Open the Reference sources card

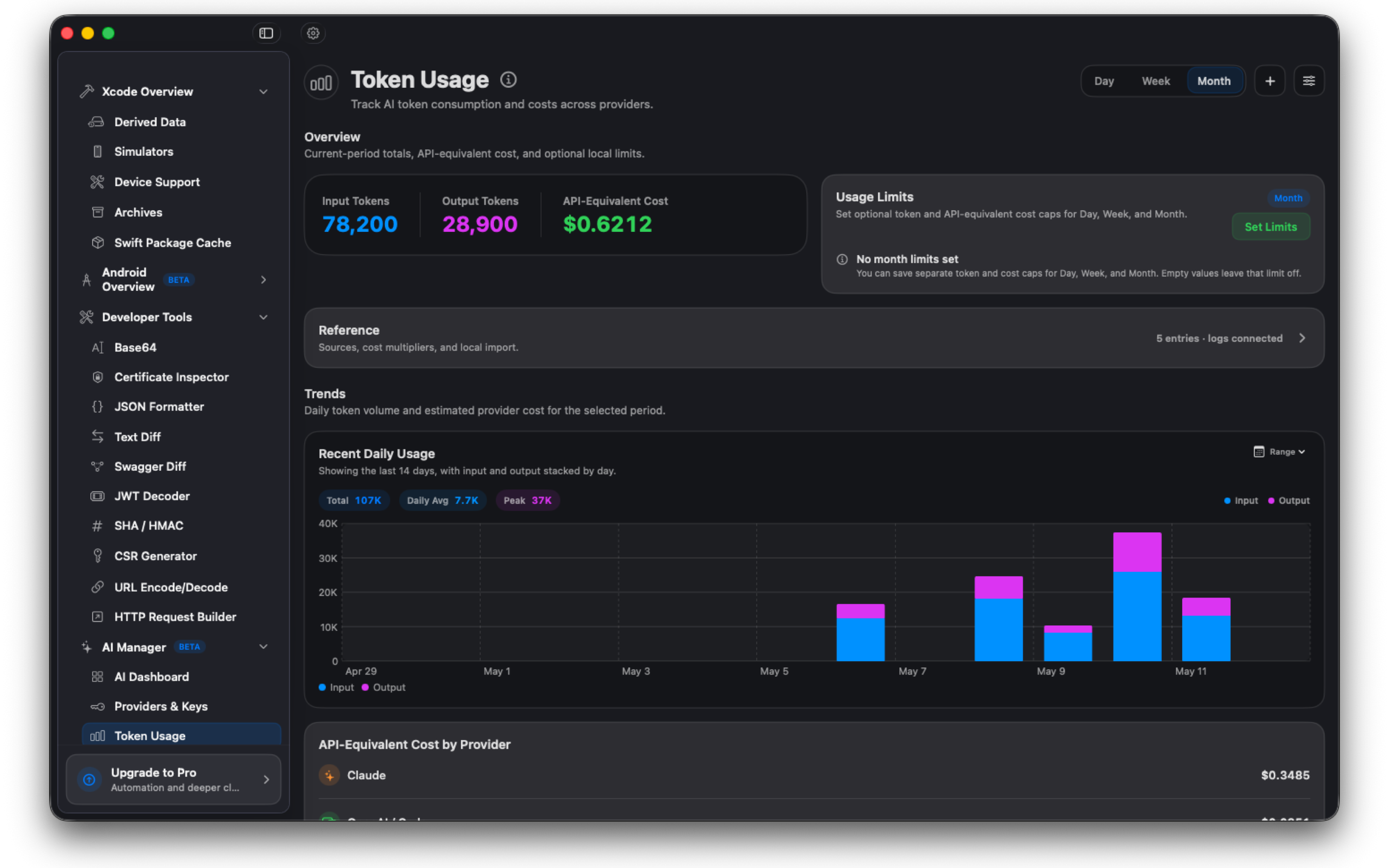pyautogui.click(x=814, y=338)
